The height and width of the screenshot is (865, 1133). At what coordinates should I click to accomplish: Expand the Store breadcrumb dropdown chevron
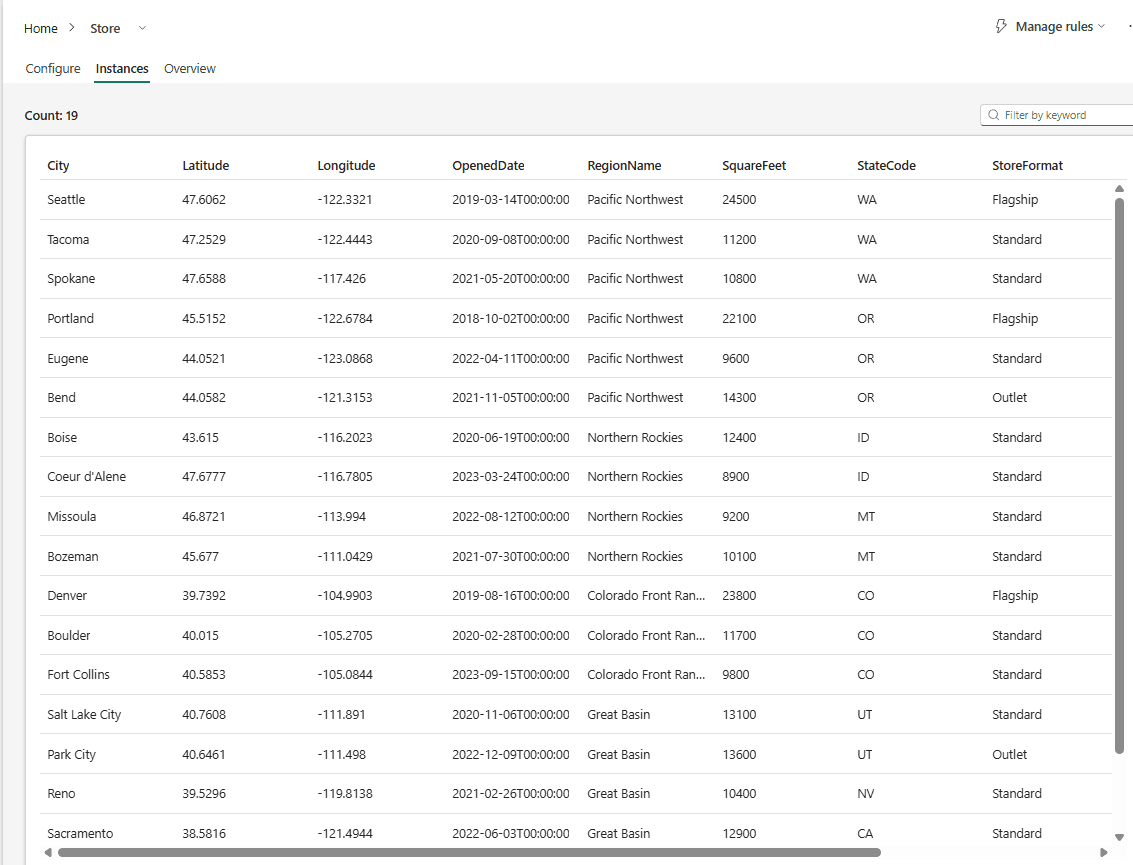point(142,28)
